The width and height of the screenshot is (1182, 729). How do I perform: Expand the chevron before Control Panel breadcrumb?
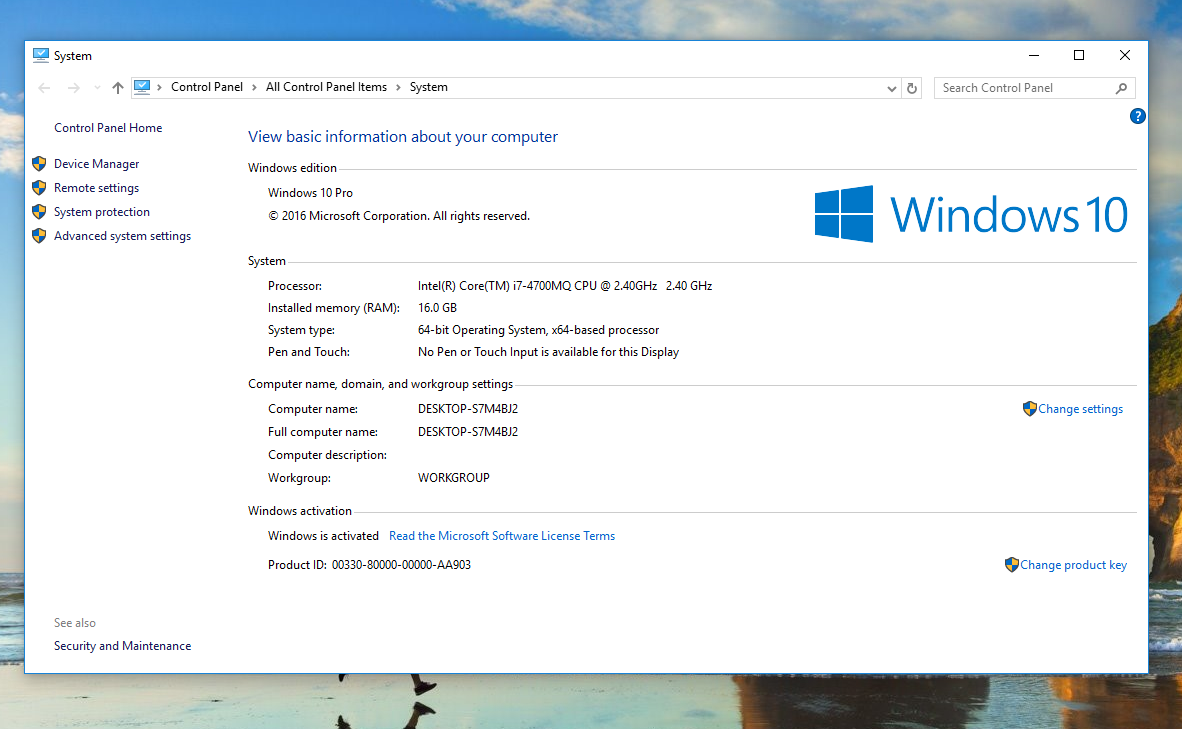159,88
